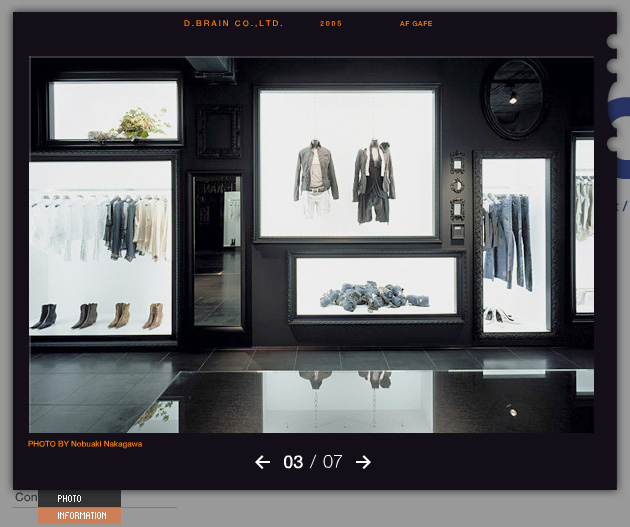Click the AF GAFE title text
The width and height of the screenshot is (630, 527).
tap(416, 24)
